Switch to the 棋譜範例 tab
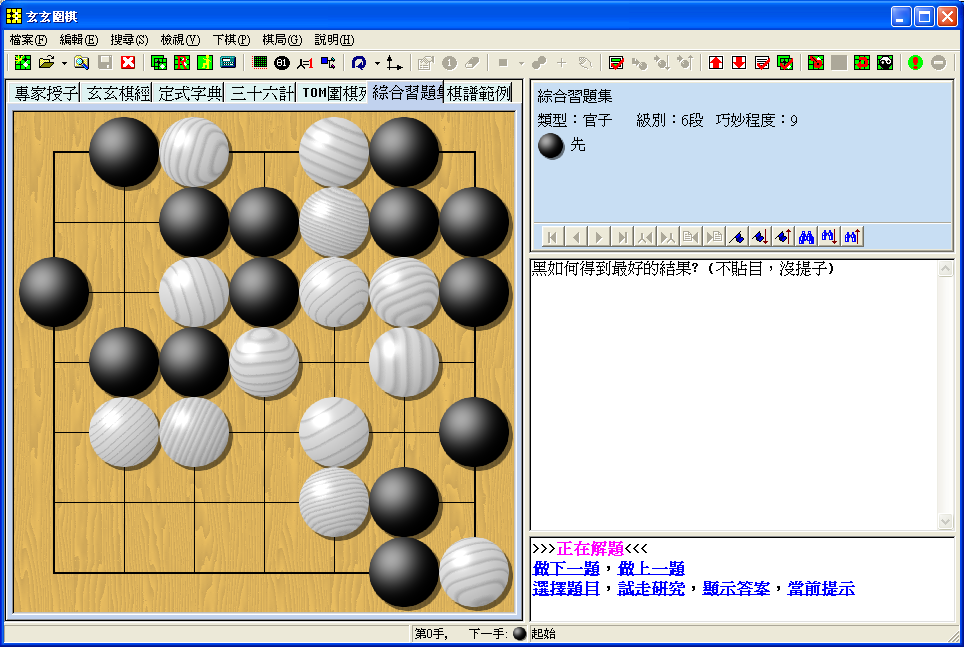The height and width of the screenshot is (647, 964). pos(480,93)
